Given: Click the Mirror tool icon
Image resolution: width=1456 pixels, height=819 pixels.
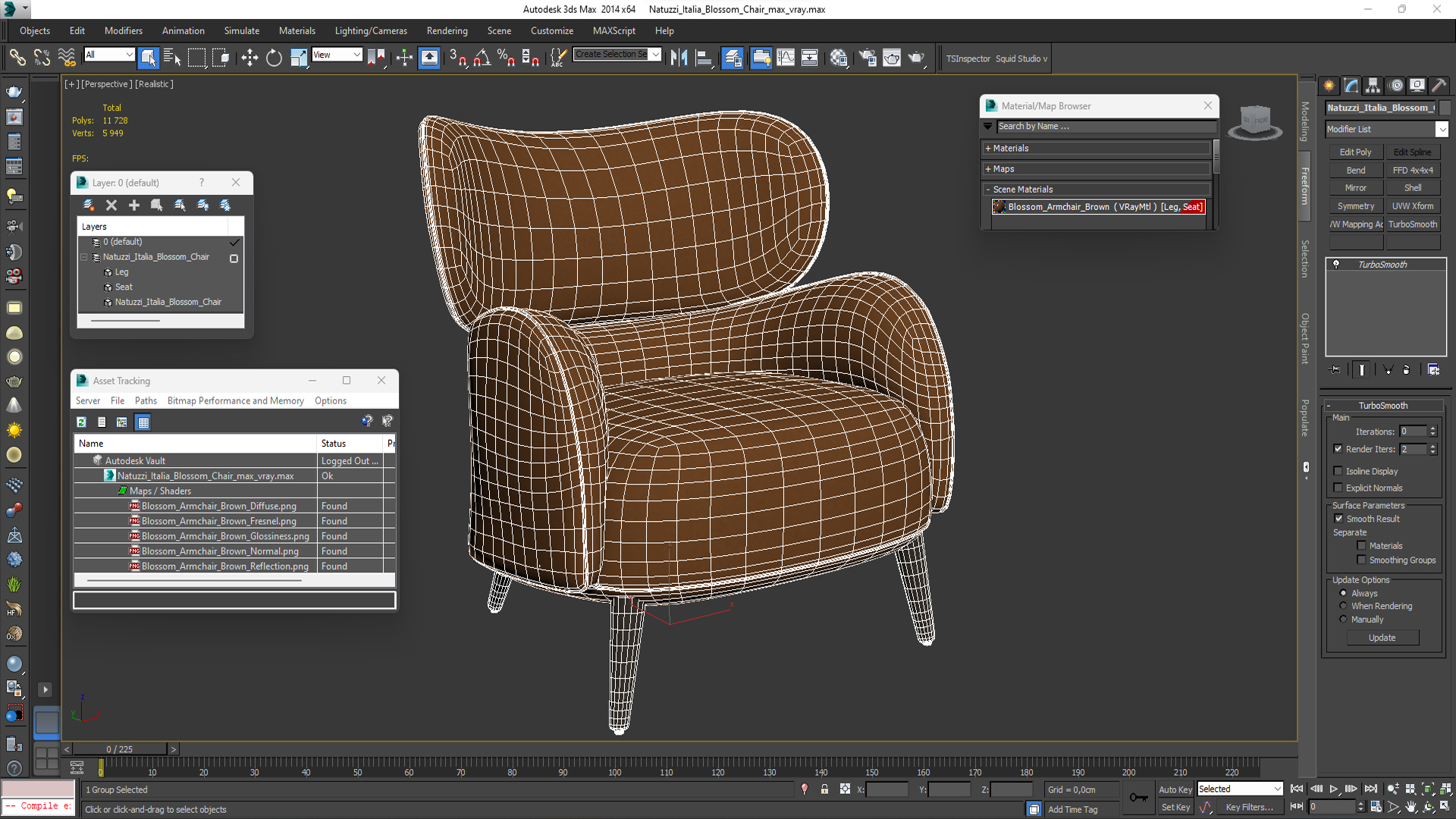Looking at the screenshot, I should click(679, 58).
